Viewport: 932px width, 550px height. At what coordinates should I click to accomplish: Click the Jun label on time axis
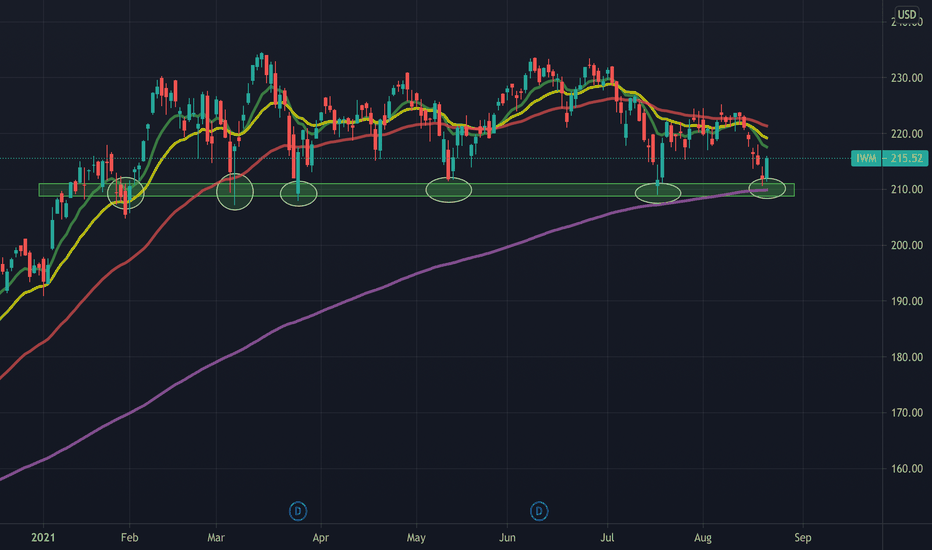pyautogui.click(x=507, y=538)
